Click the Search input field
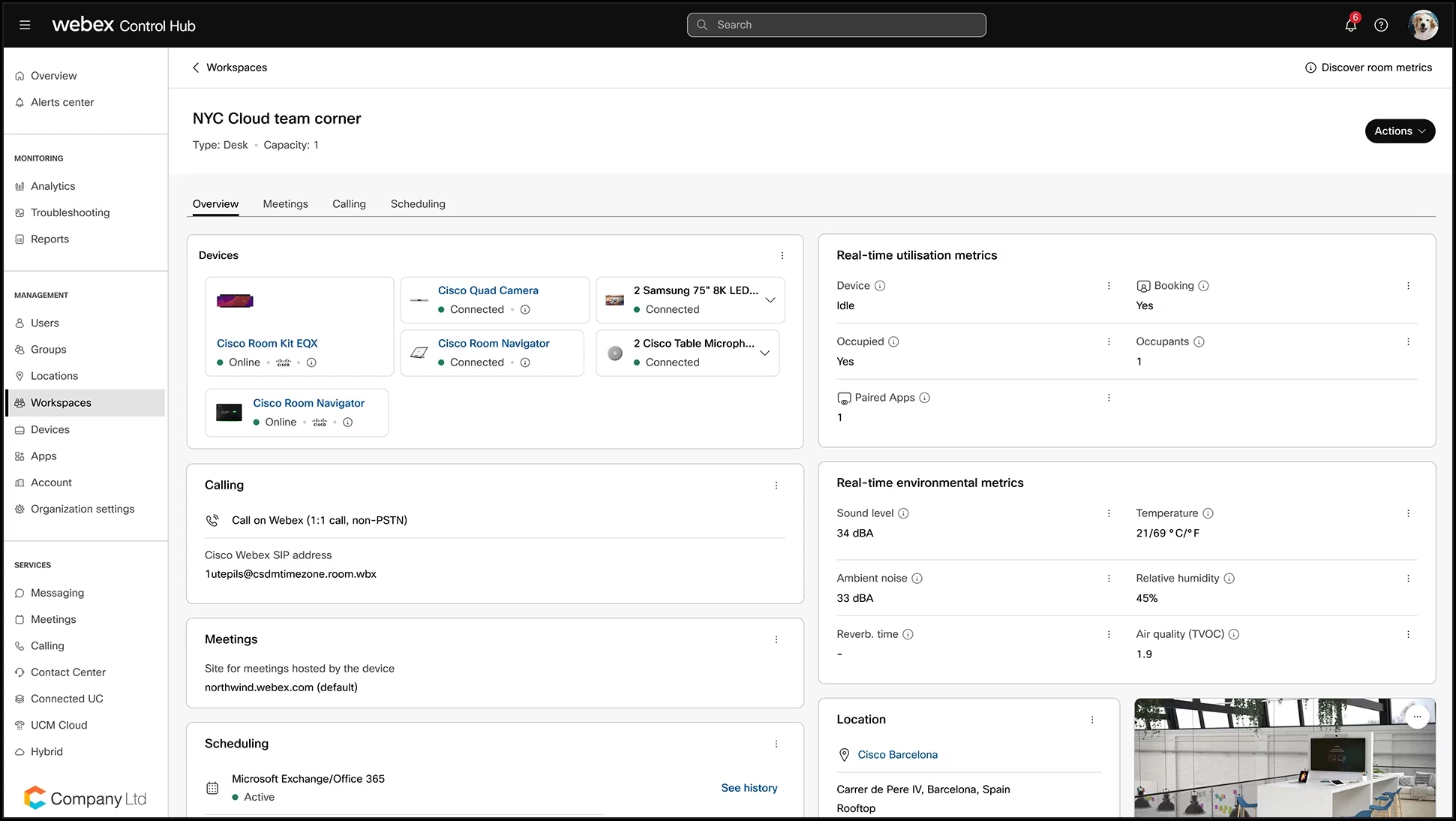Screen dimensions: 1456x821 coord(836,25)
